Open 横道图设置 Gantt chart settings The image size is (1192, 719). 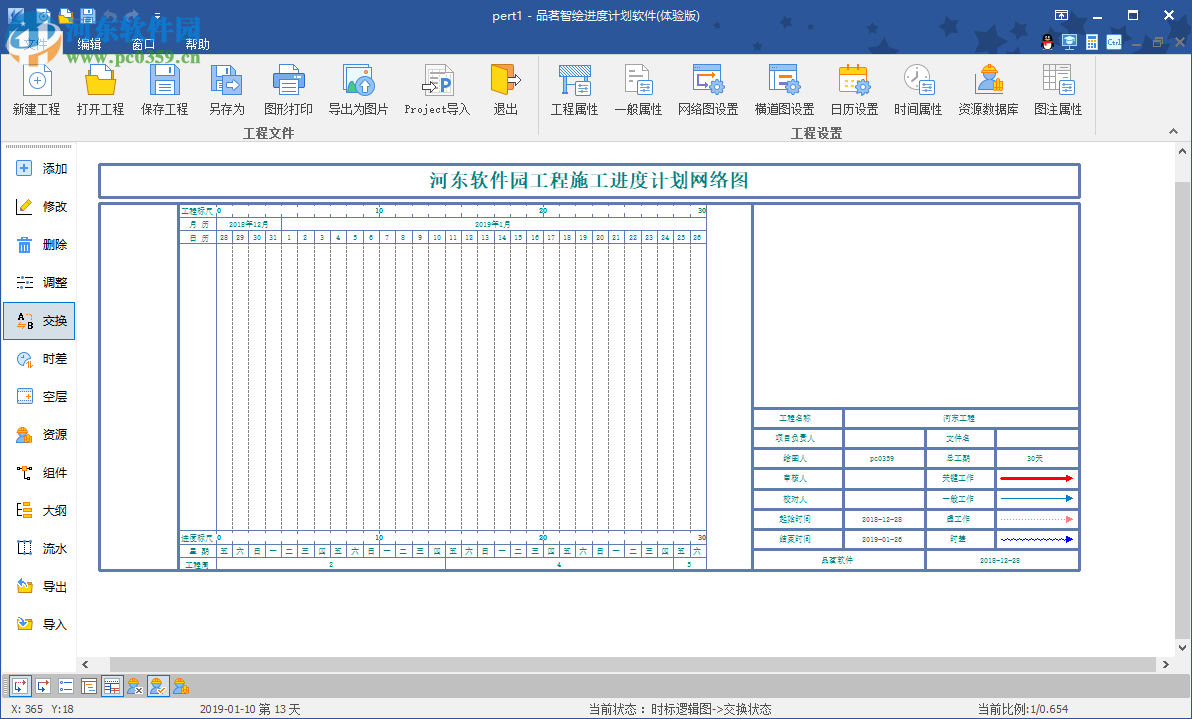(x=784, y=90)
